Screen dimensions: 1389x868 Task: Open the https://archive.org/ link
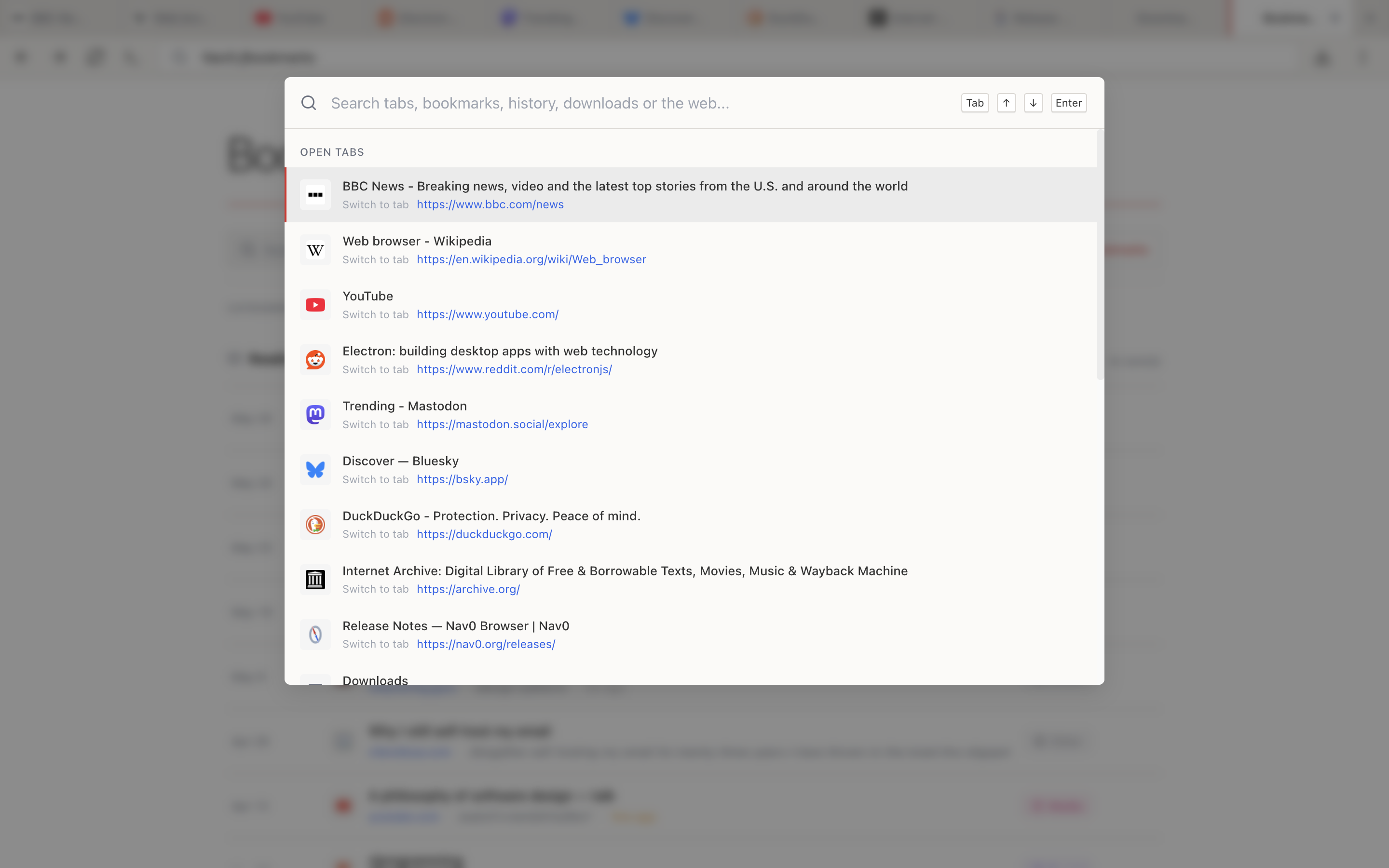point(468,589)
